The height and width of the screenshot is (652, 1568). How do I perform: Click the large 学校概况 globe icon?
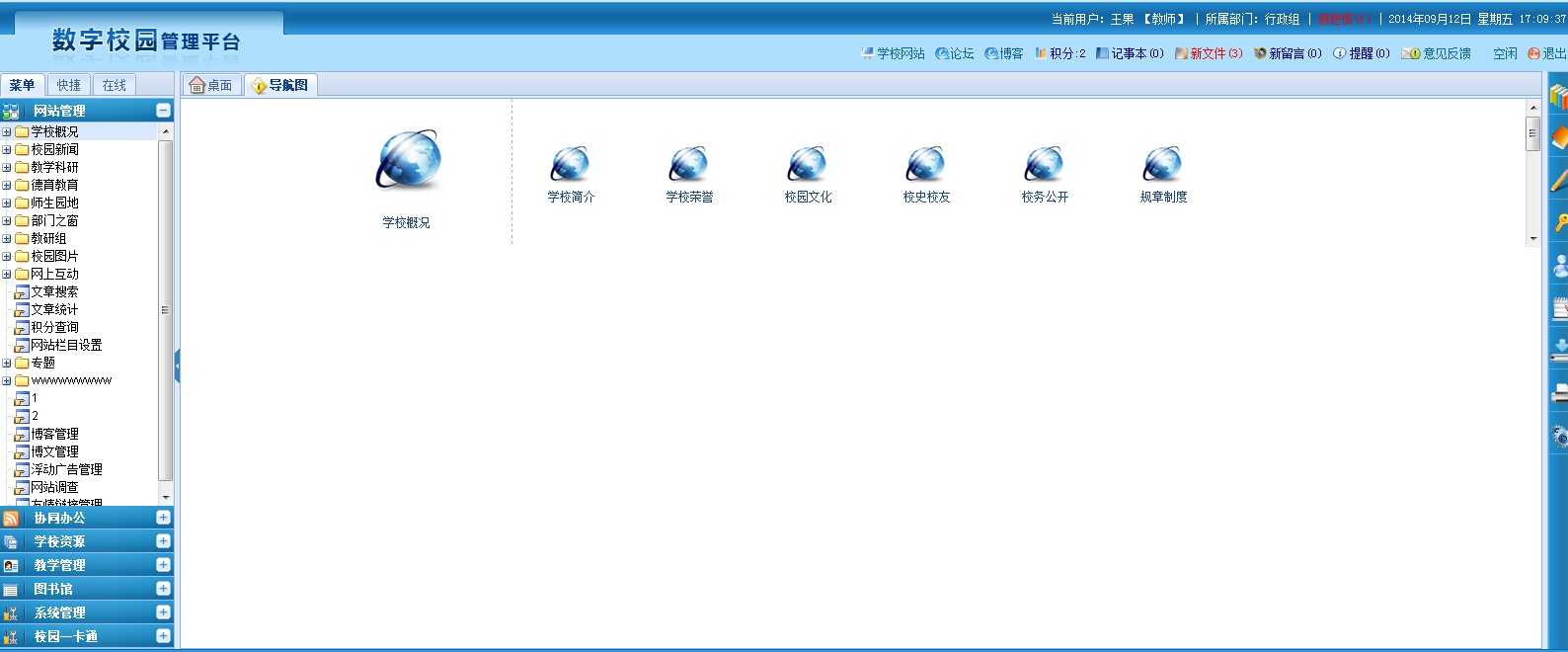tap(408, 161)
